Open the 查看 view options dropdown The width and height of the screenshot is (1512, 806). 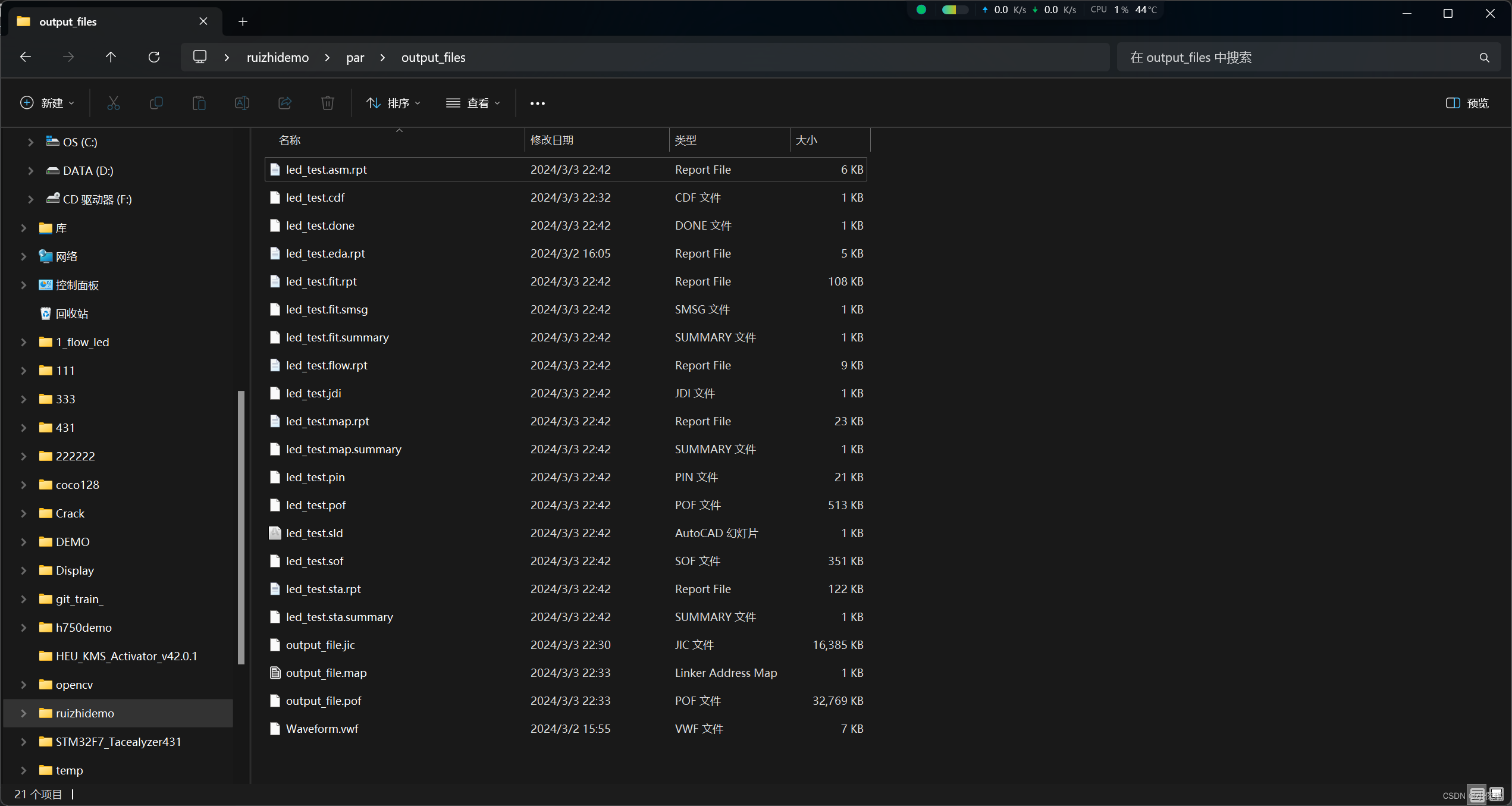point(473,103)
